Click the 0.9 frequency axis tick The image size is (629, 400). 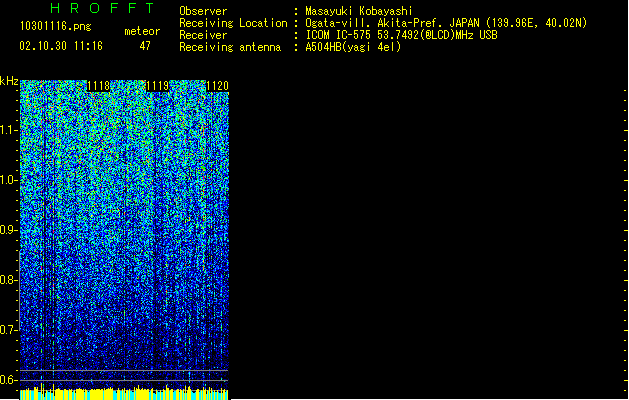click(8, 230)
